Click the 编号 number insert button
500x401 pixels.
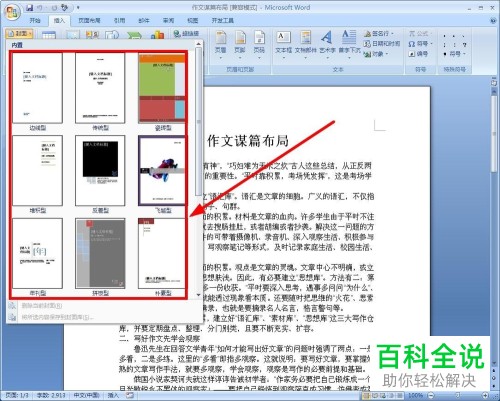click(418, 54)
